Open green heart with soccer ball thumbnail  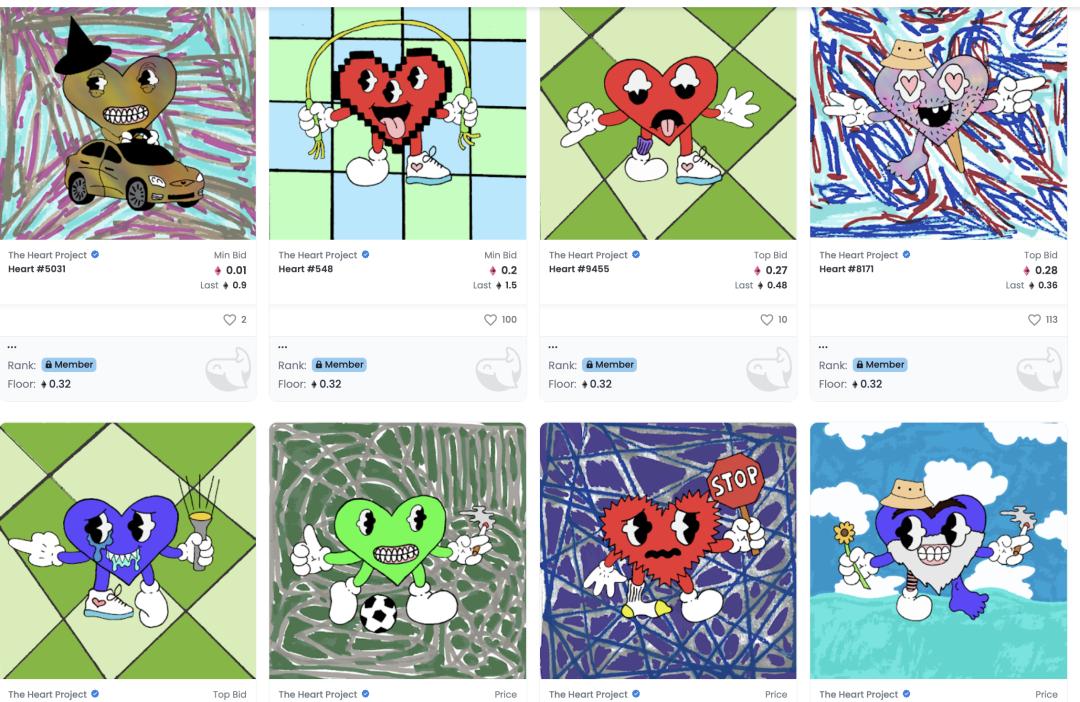click(397, 550)
